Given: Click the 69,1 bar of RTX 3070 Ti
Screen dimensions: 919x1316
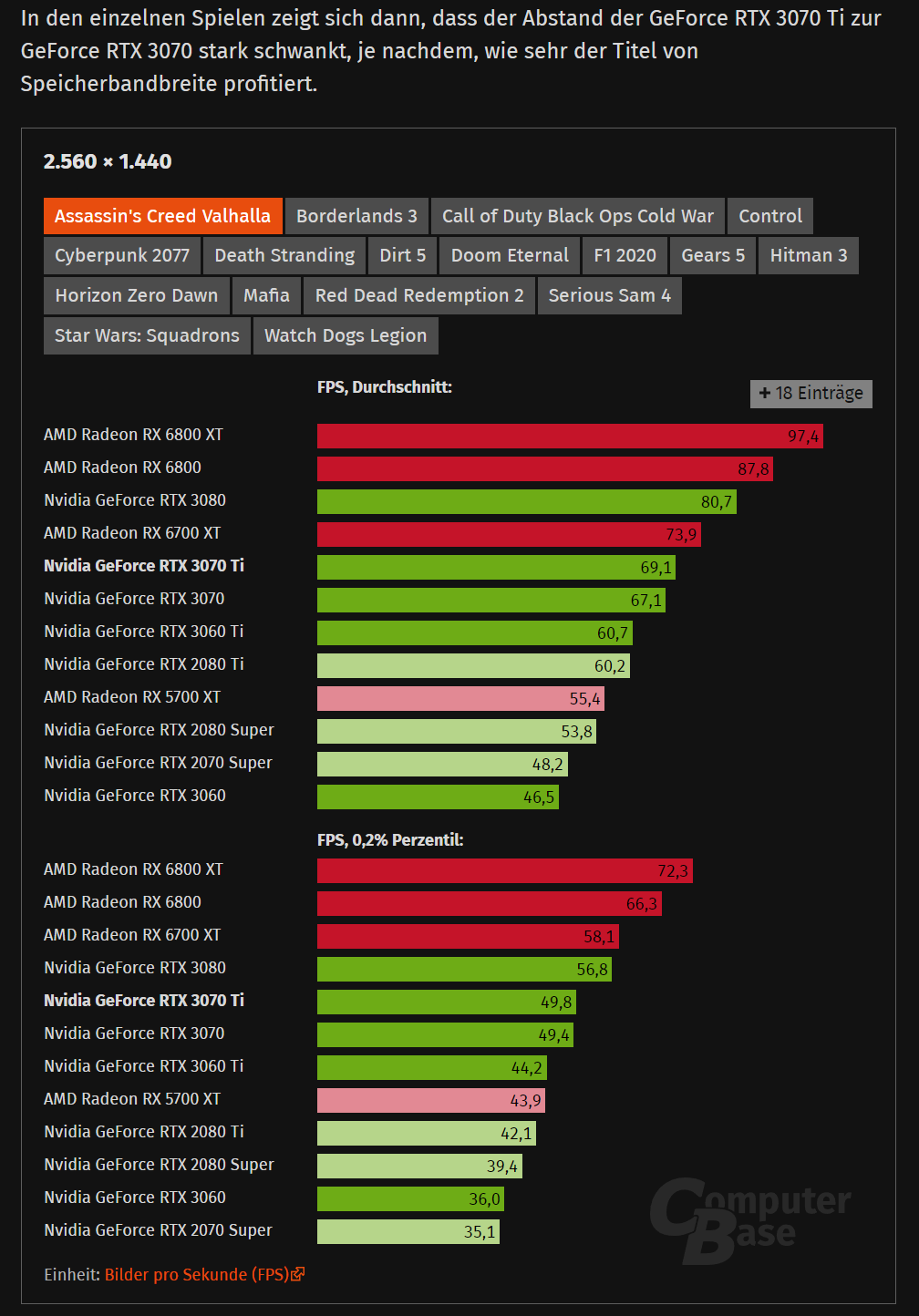Looking at the screenshot, I should [x=497, y=567].
